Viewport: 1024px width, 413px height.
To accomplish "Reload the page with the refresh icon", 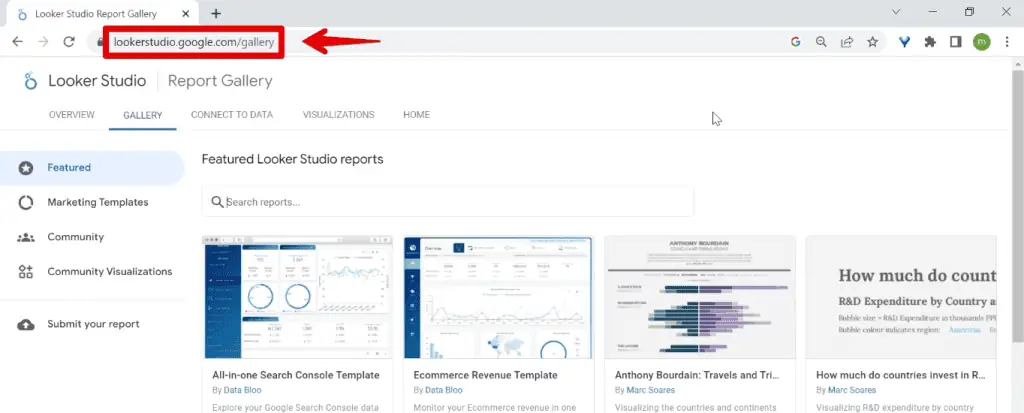I will point(69,42).
